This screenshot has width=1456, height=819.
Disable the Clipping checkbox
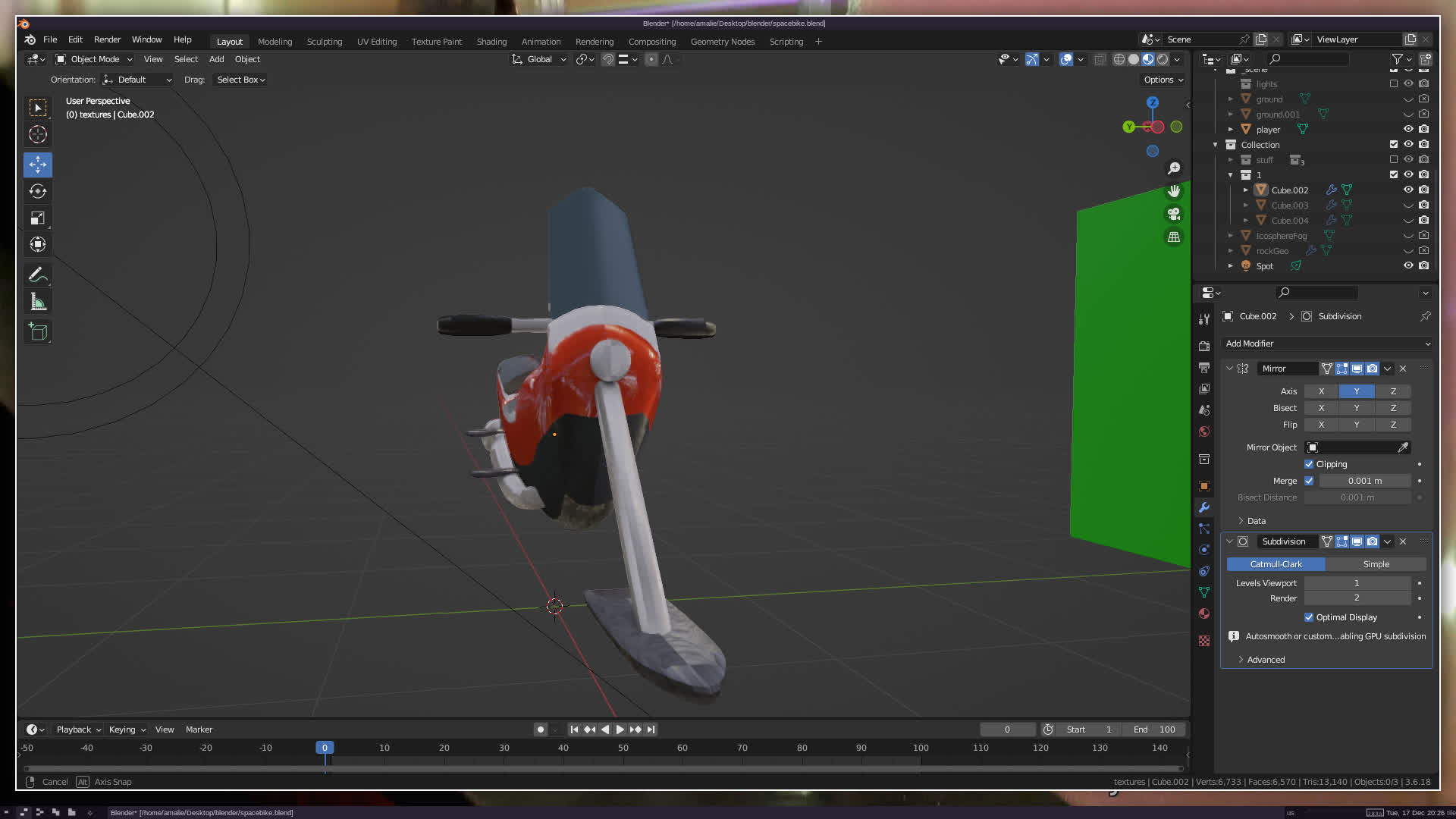[1309, 464]
